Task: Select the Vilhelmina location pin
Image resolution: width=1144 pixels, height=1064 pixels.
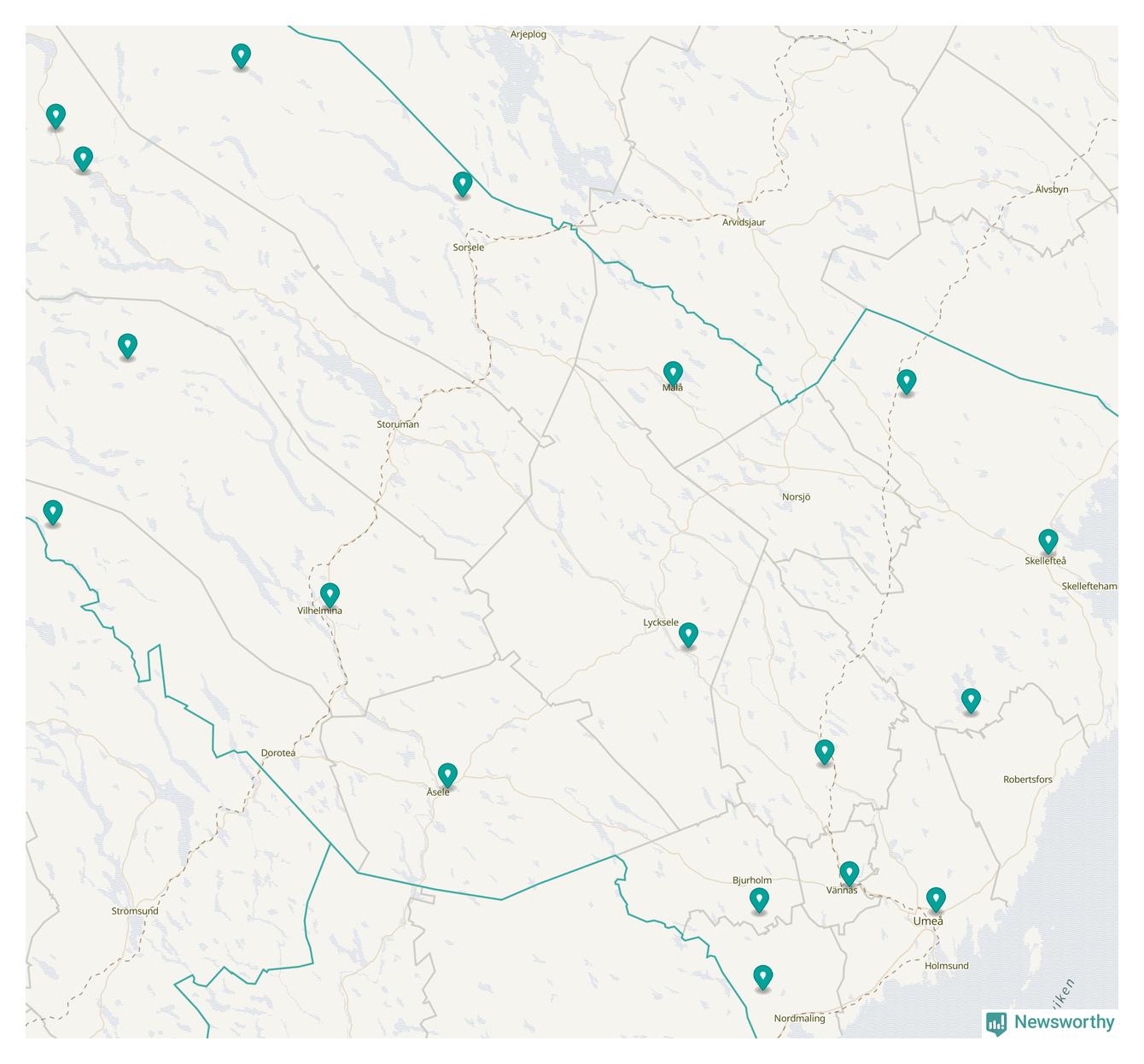Action: click(330, 594)
